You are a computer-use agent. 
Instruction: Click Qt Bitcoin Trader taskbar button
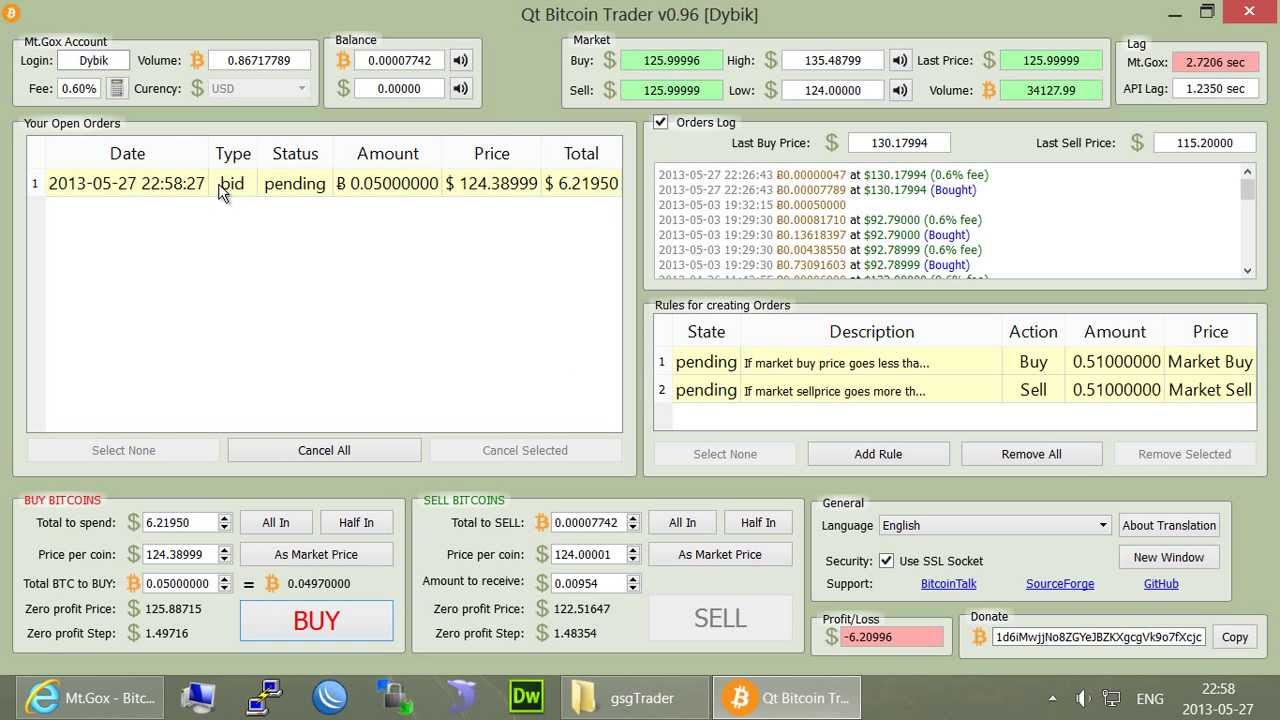click(787, 698)
